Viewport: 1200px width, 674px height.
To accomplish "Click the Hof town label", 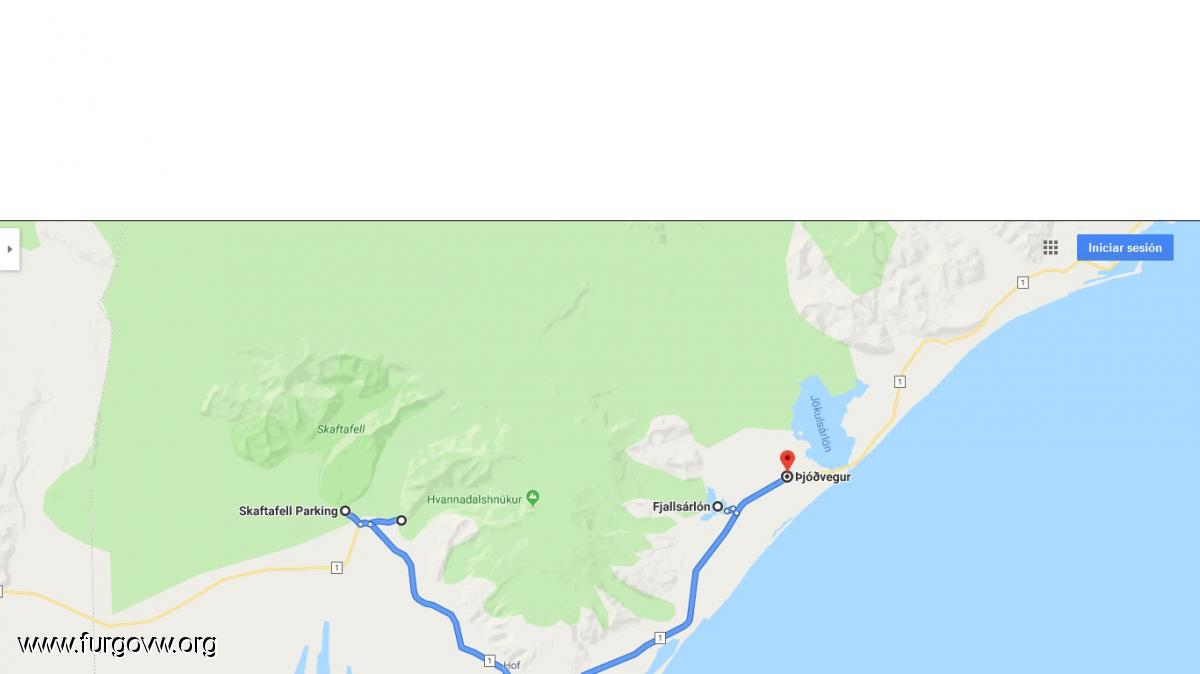I will point(511,665).
